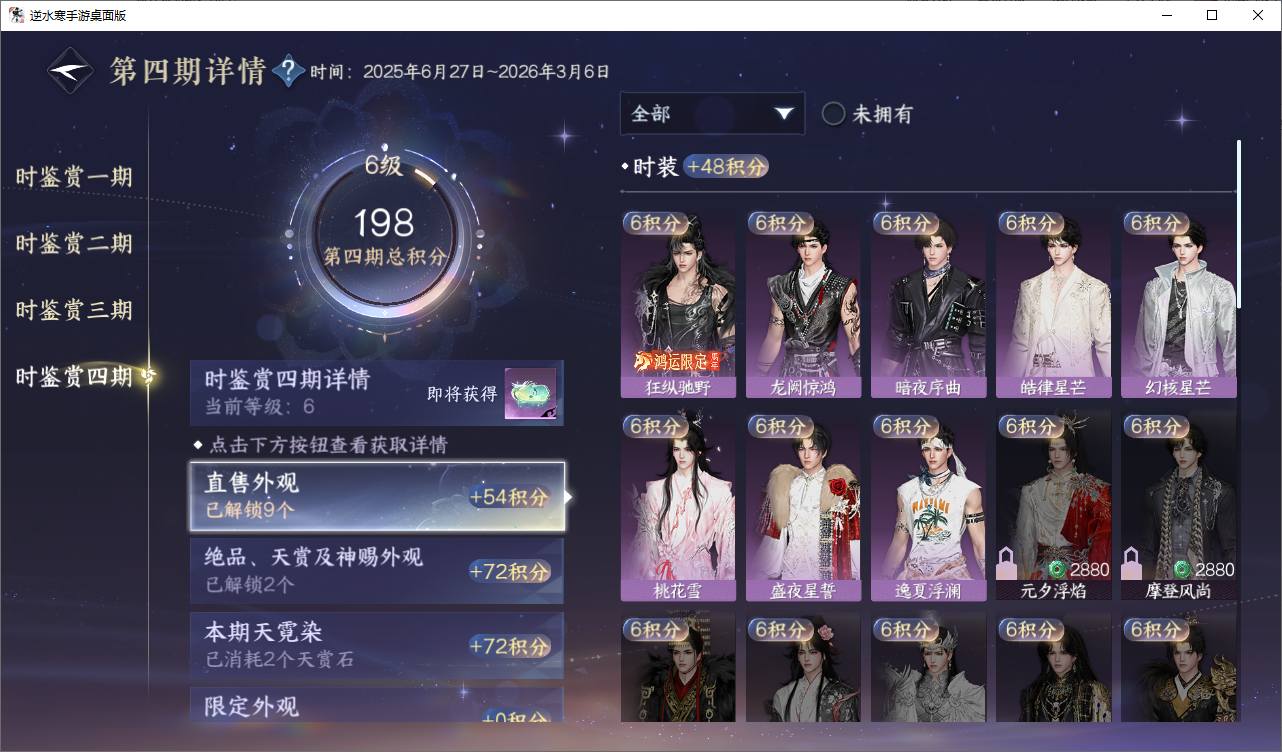The height and width of the screenshot is (752, 1282).
Task: Click the costume list vertical scrollbar
Action: (1239, 224)
